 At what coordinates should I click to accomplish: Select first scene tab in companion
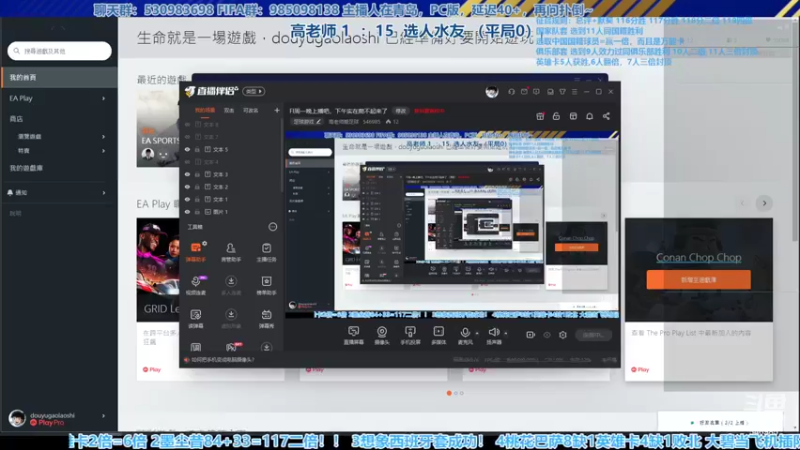(x=205, y=110)
